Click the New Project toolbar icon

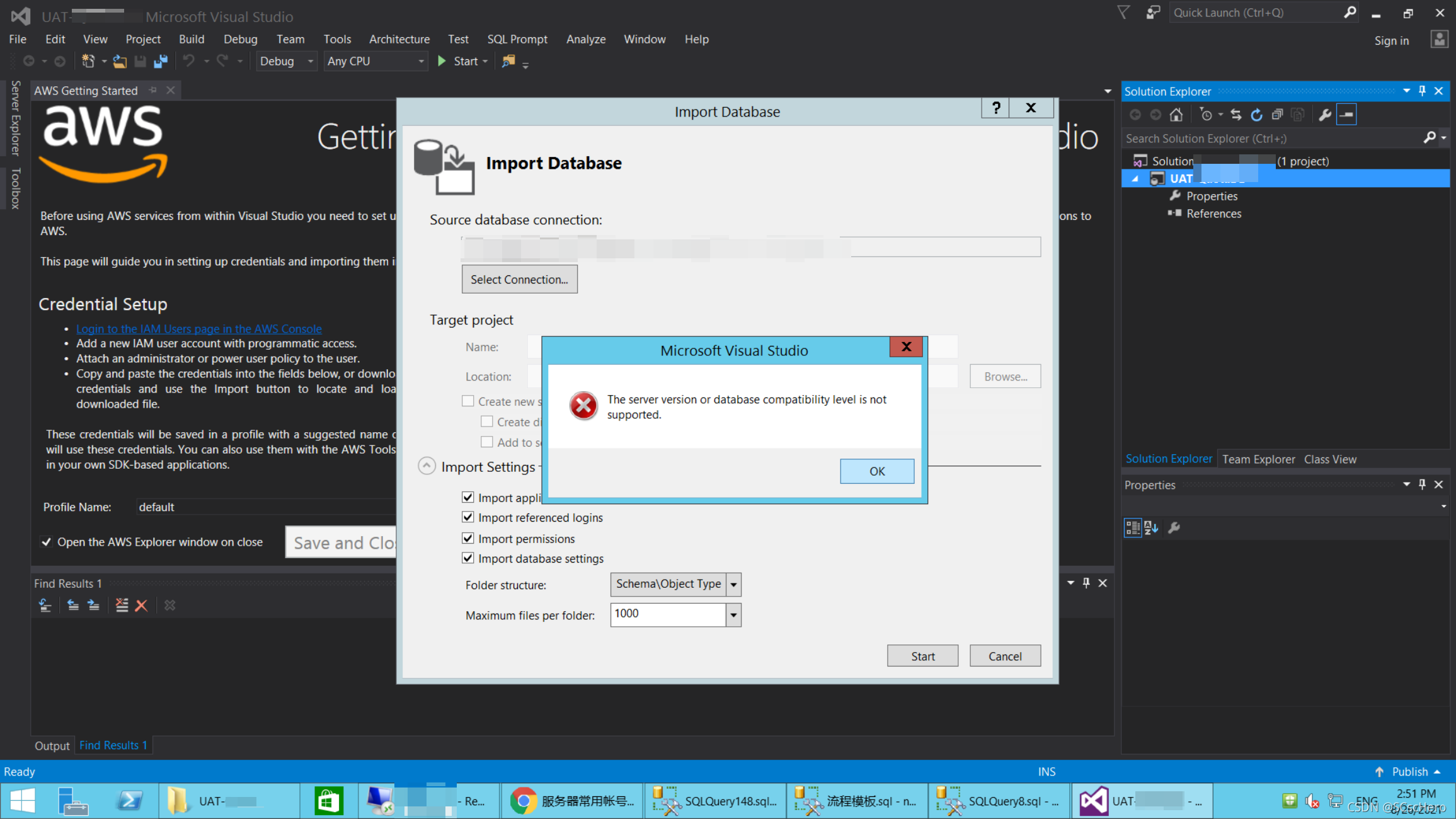88,61
